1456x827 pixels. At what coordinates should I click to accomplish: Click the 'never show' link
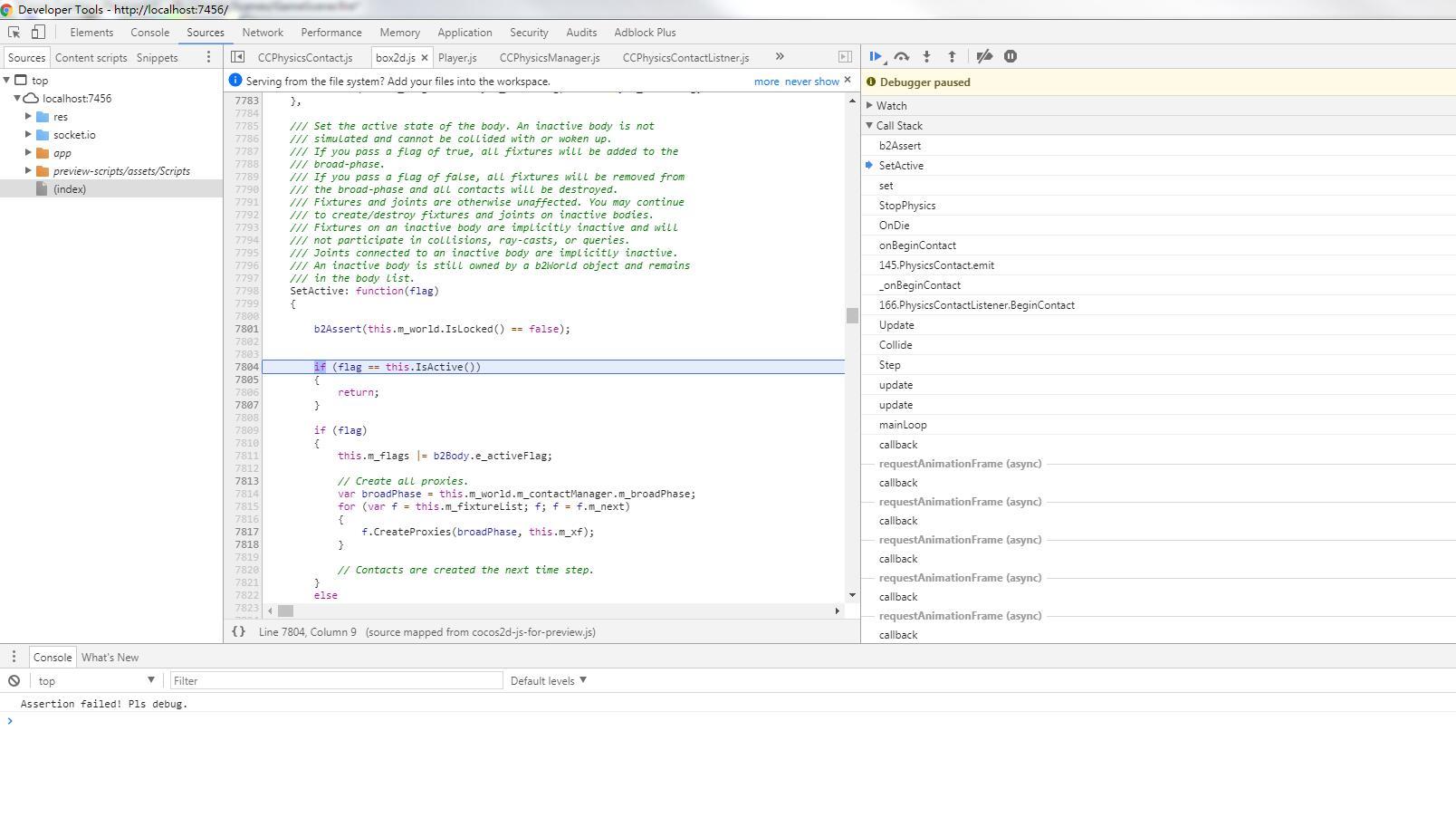[811, 82]
